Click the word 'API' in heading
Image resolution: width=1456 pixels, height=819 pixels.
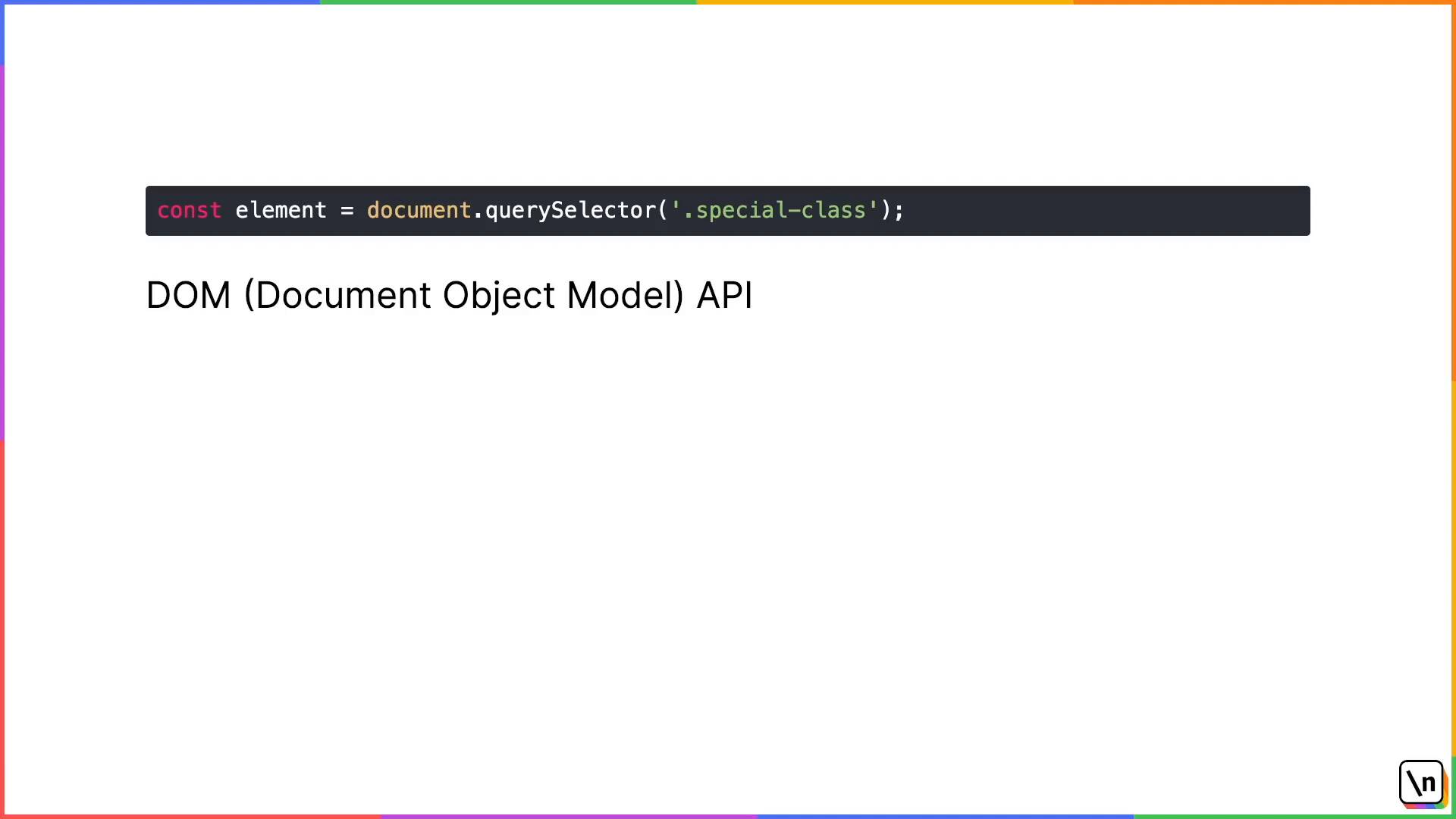coord(724,295)
